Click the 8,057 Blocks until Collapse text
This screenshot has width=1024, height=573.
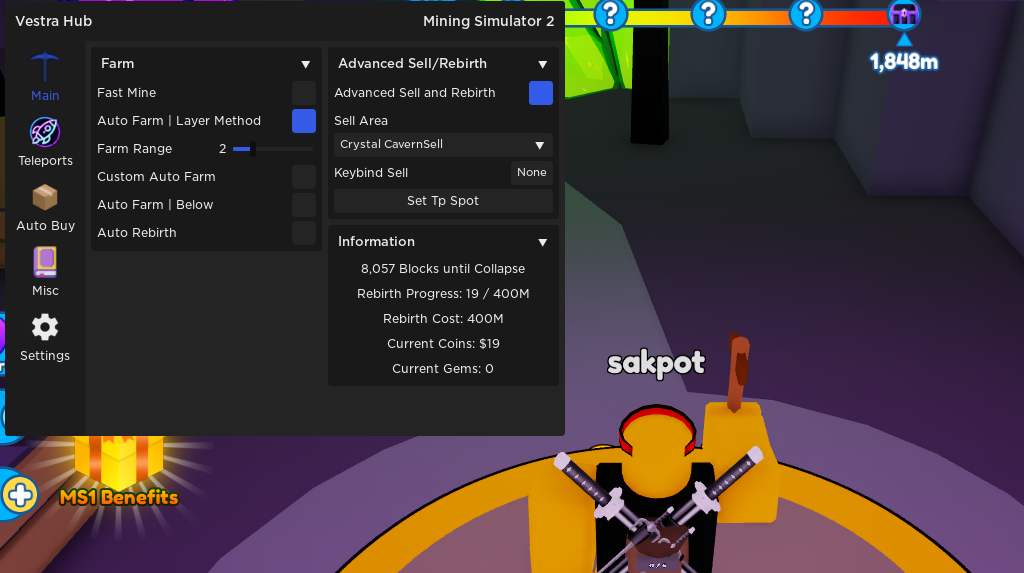coord(443,269)
